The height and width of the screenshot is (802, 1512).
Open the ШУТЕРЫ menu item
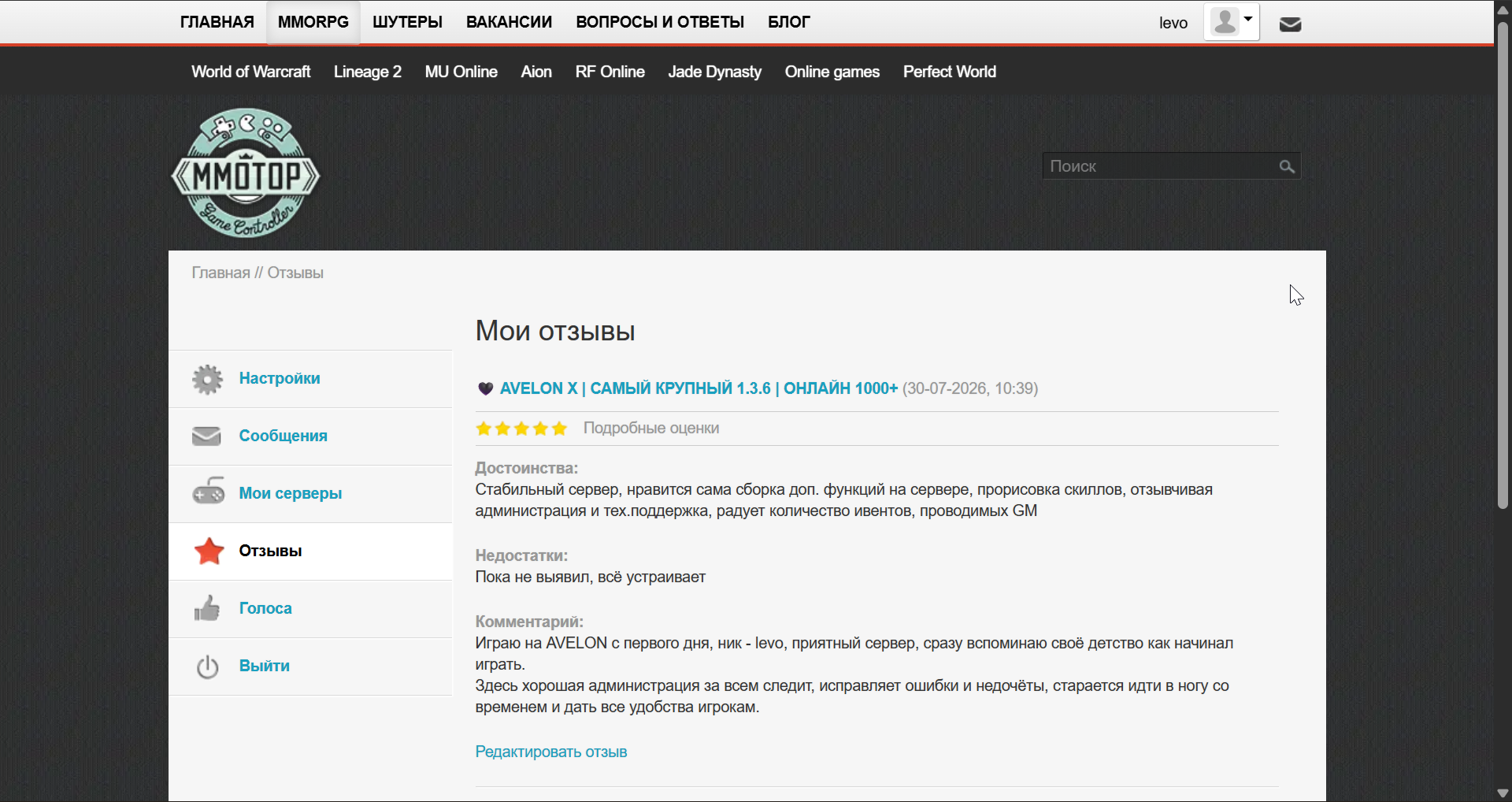407,22
